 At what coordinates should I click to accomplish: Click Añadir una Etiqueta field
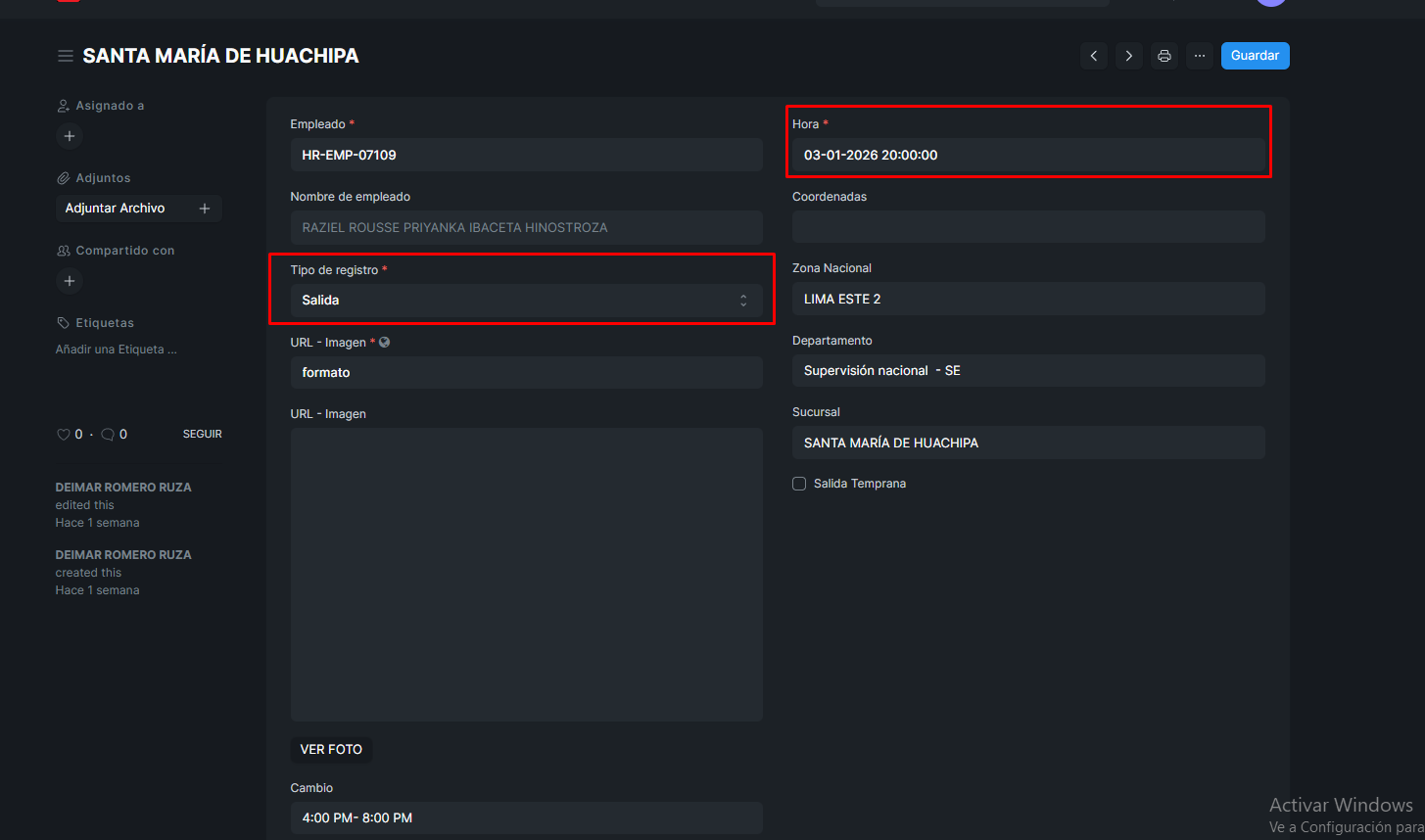click(117, 350)
